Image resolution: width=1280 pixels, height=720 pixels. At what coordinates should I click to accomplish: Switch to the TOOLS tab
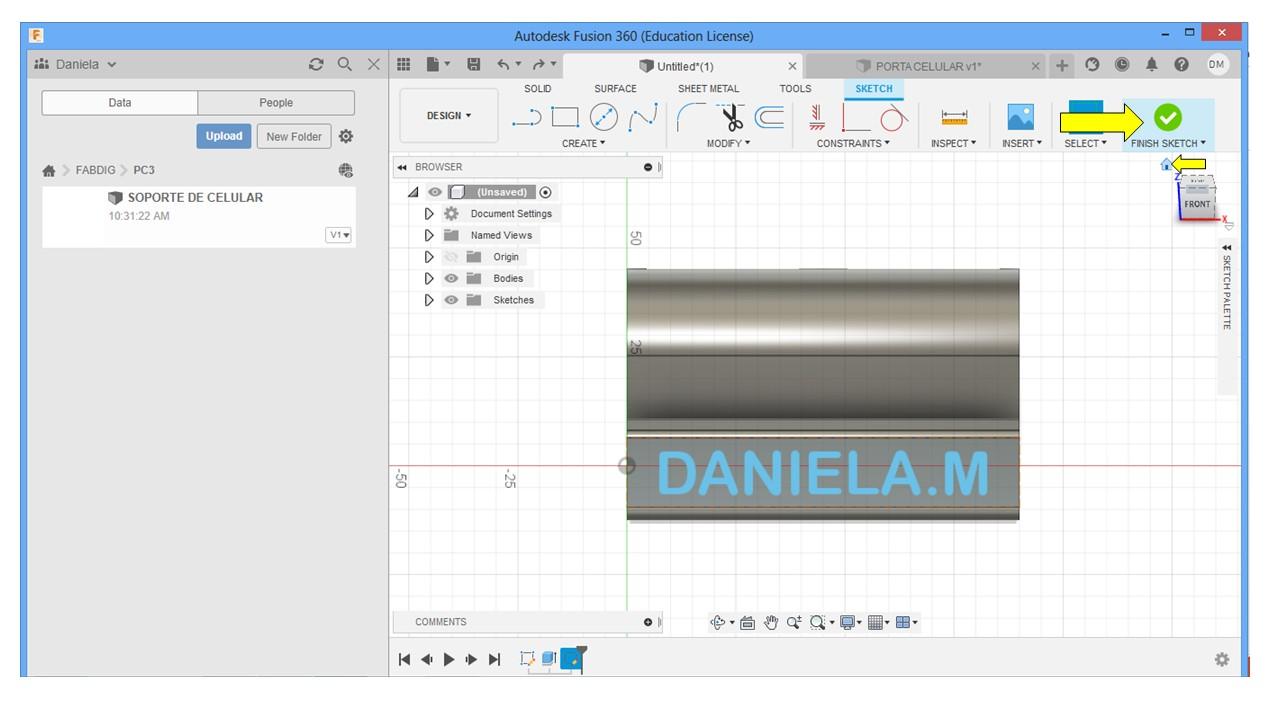796,89
